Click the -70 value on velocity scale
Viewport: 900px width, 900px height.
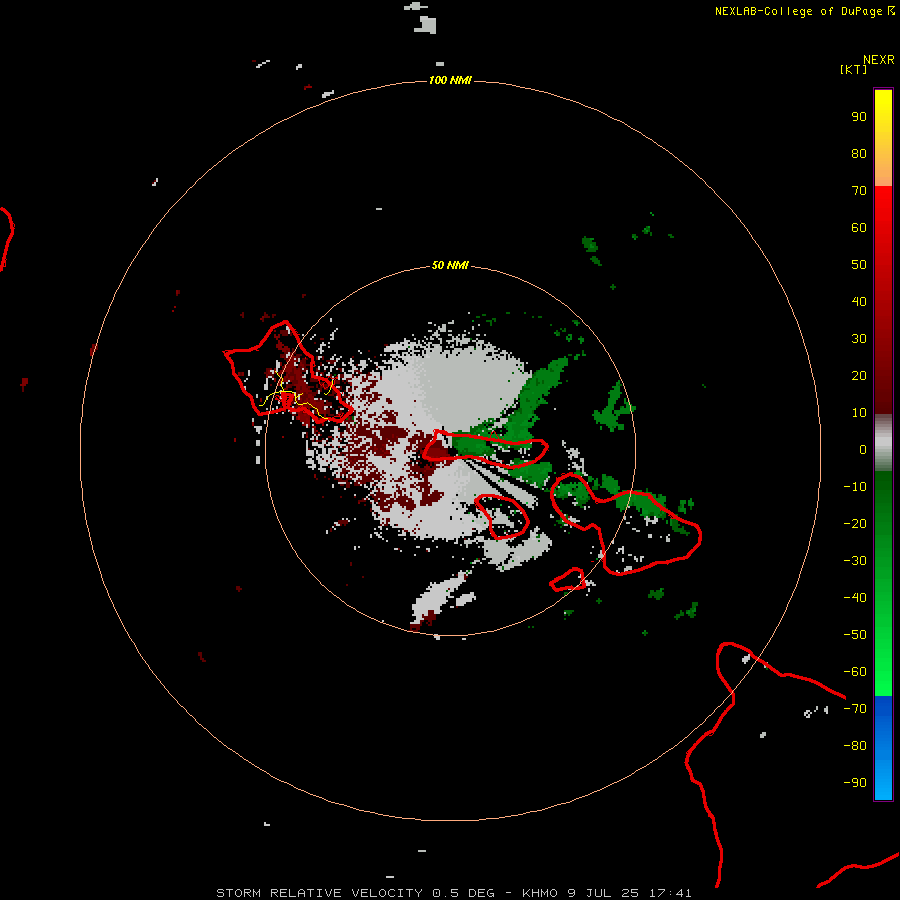point(855,709)
